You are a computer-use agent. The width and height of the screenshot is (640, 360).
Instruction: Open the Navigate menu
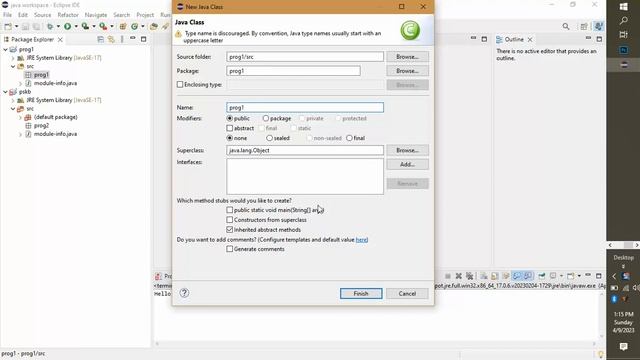point(96,15)
